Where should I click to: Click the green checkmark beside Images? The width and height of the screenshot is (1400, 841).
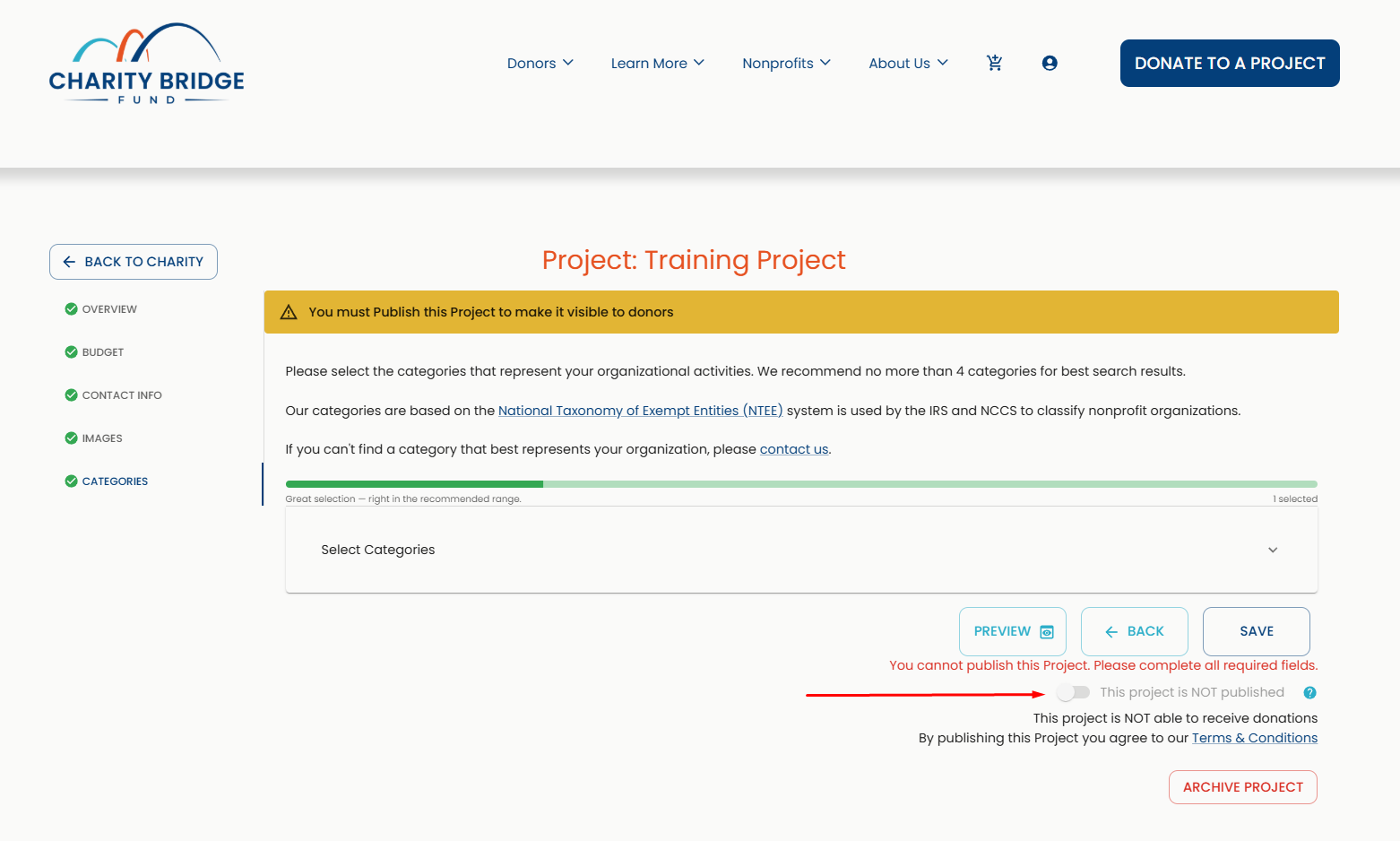click(71, 438)
